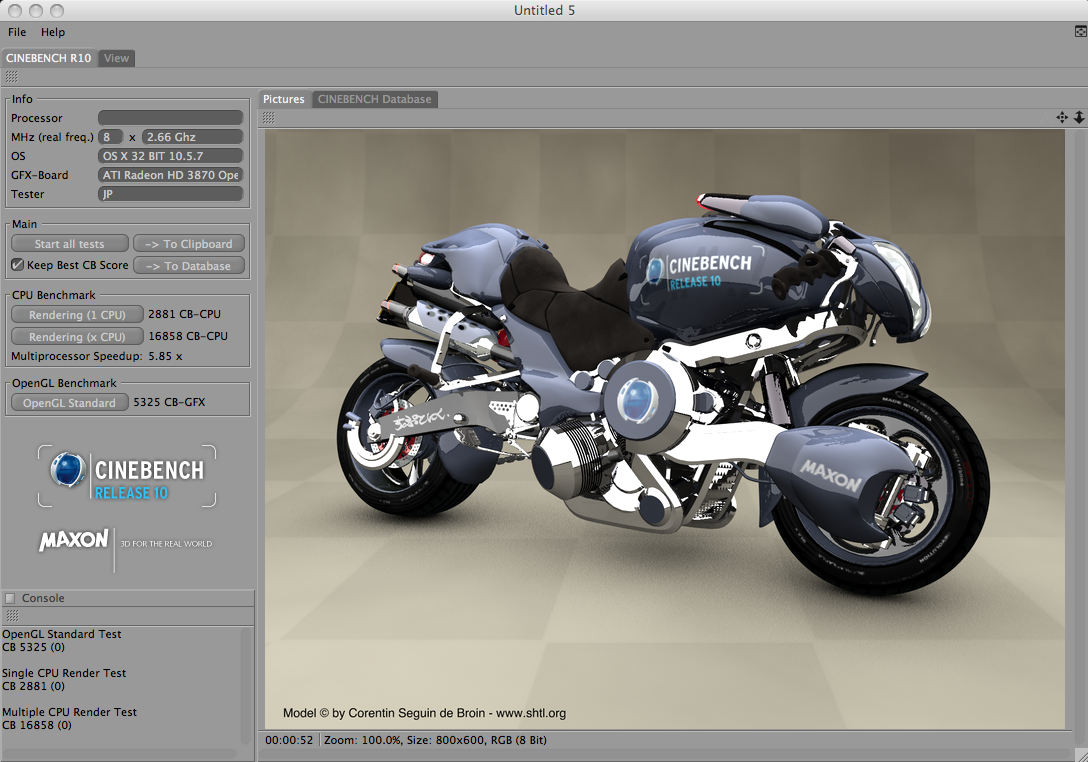Switch to the CINEBENCH R10 tab

pyautogui.click(x=49, y=58)
